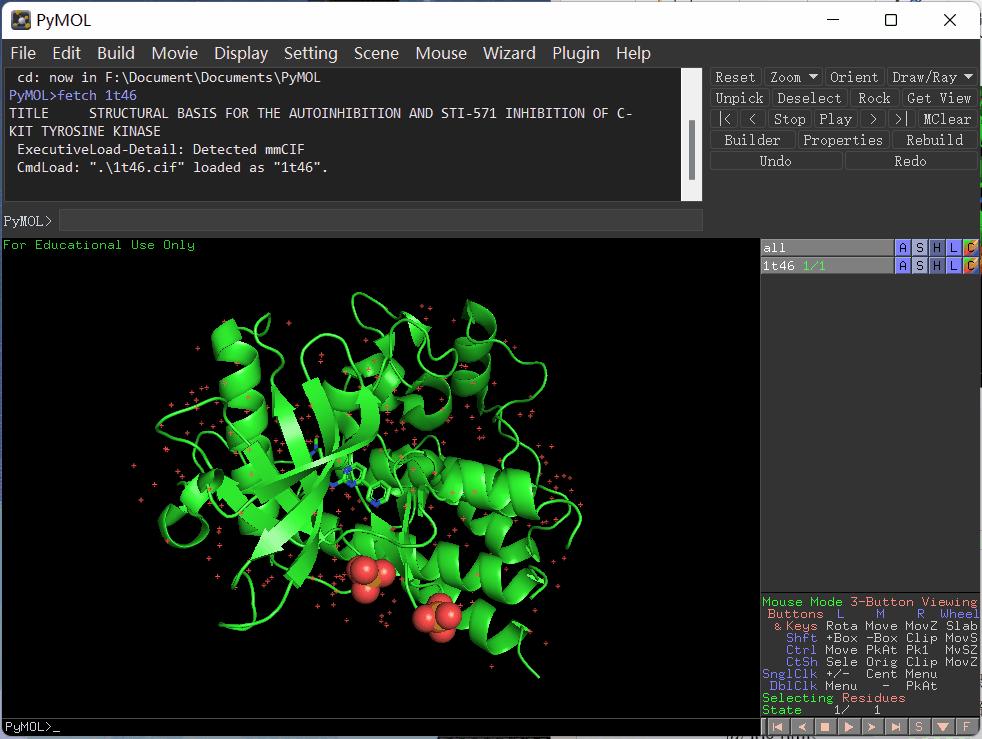Open the Wizard menu
The height and width of the screenshot is (739, 982).
tap(509, 53)
